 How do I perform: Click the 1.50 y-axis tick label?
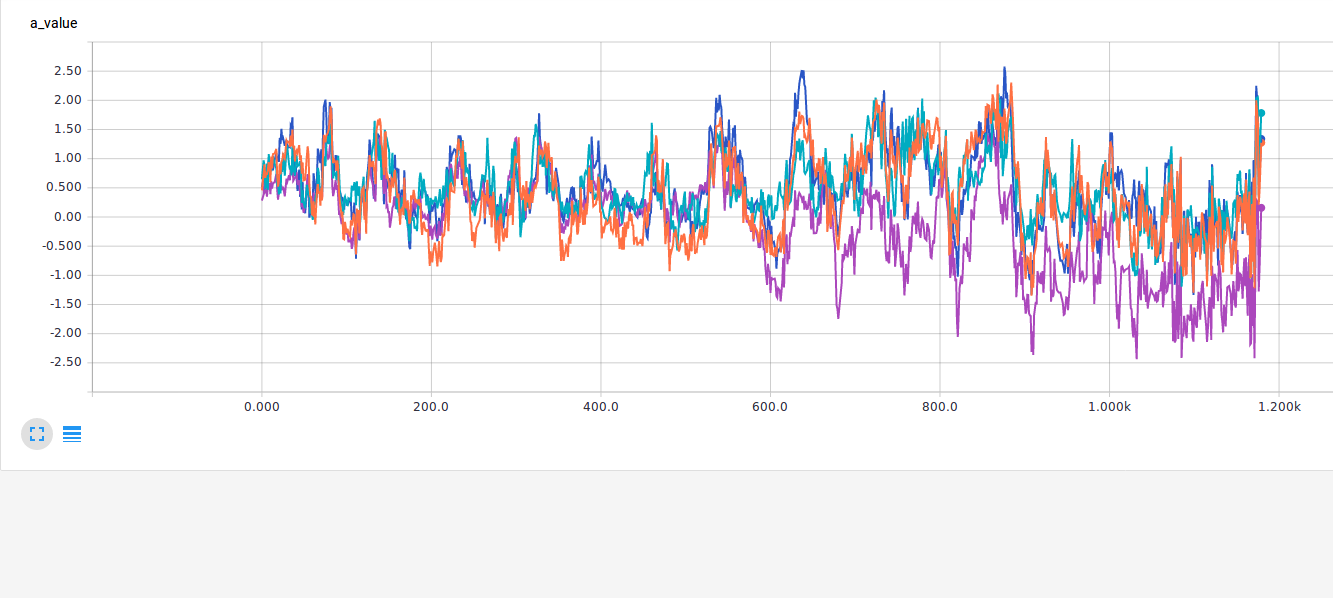(68, 129)
